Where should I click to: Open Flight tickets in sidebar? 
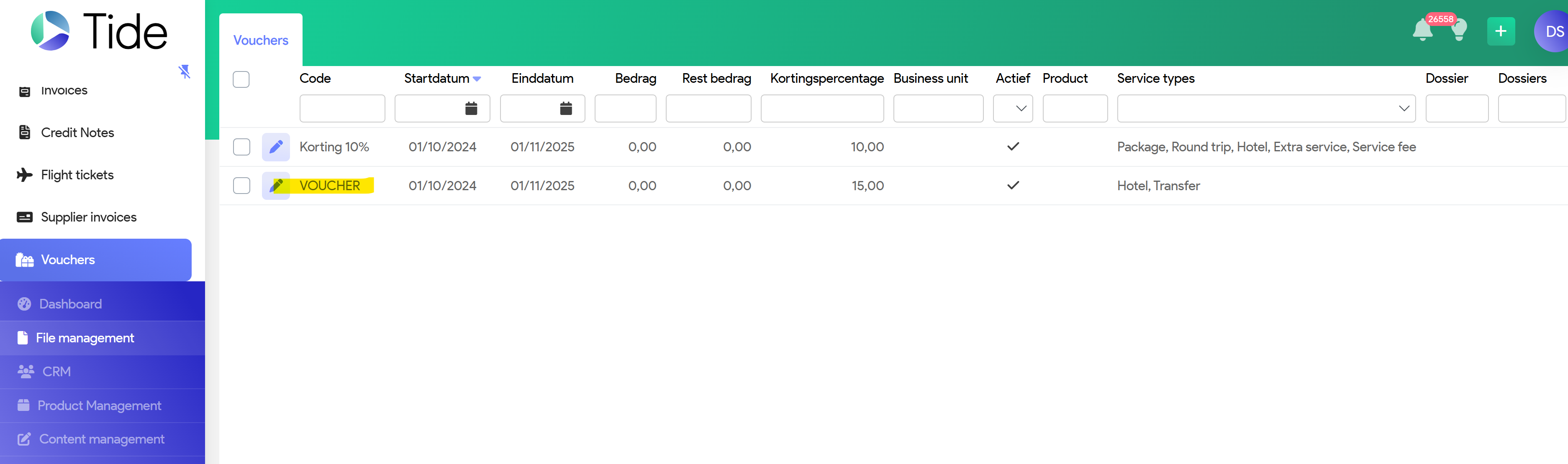click(77, 175)
